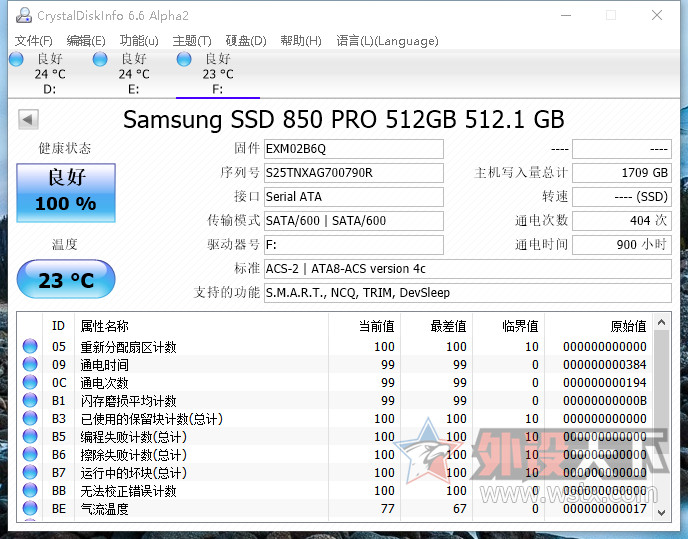
Task: Click the 最差值 column header
Action: [x=437, y=326]
